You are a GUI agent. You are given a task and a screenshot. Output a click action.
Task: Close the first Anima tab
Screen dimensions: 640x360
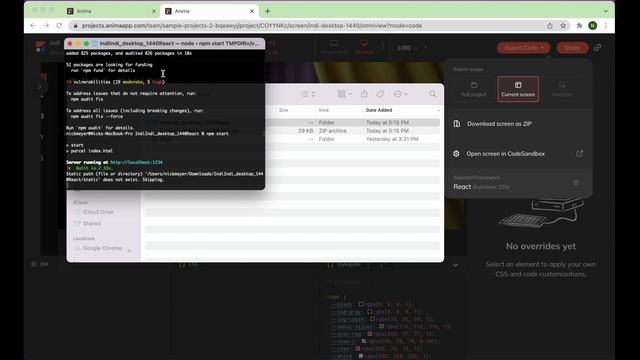coord(154,11)
